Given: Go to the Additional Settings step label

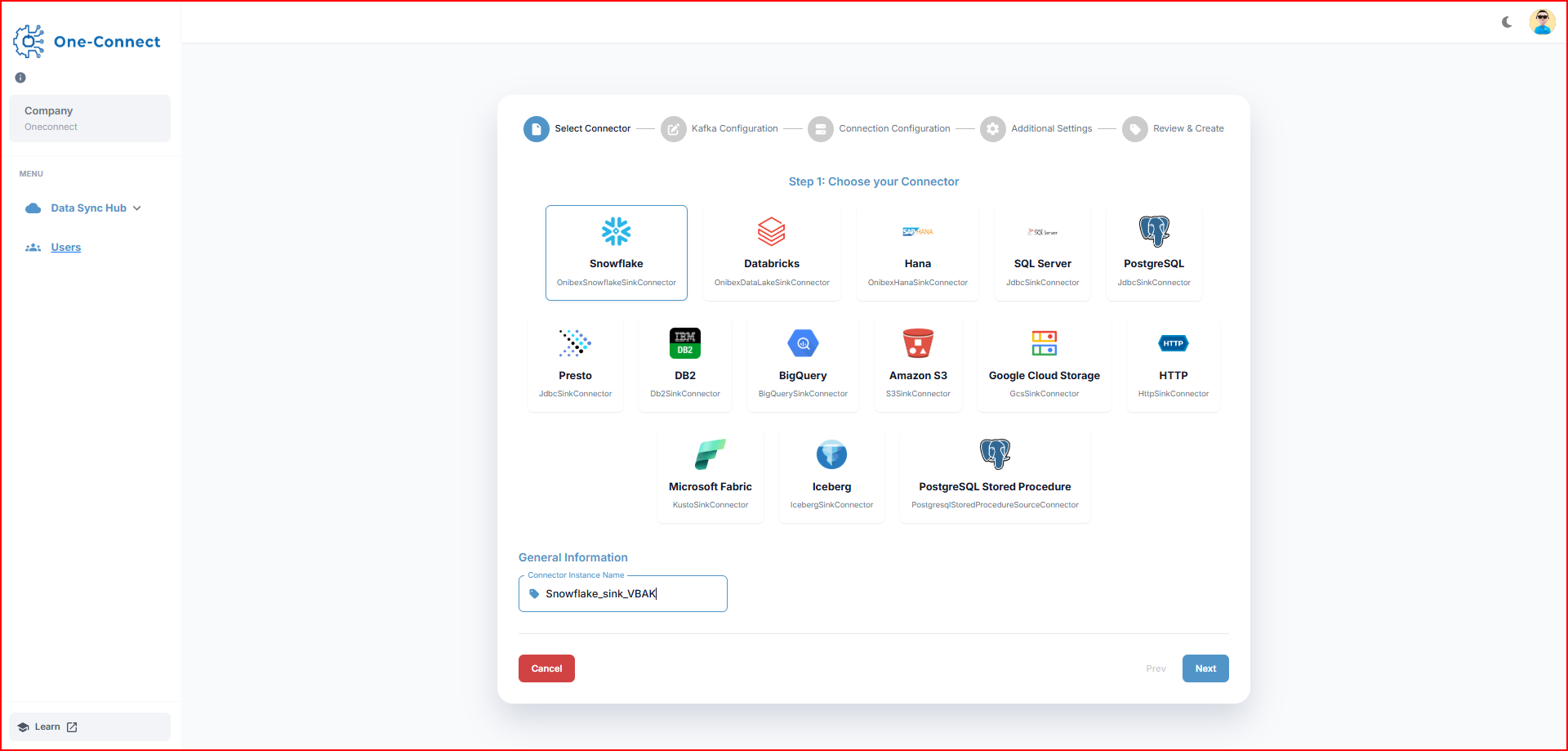Looking at the screenshot, I should pos(1052,129).
